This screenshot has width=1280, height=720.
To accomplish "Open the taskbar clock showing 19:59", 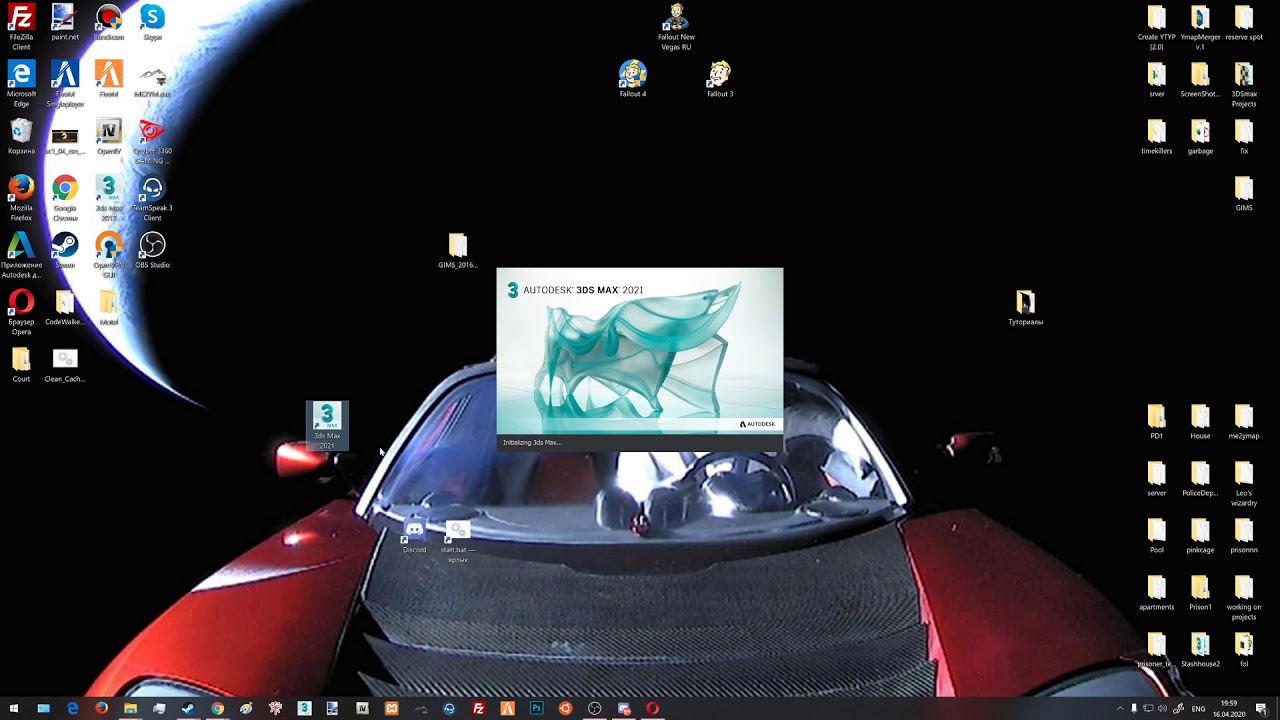I will tap(1227, 708).
